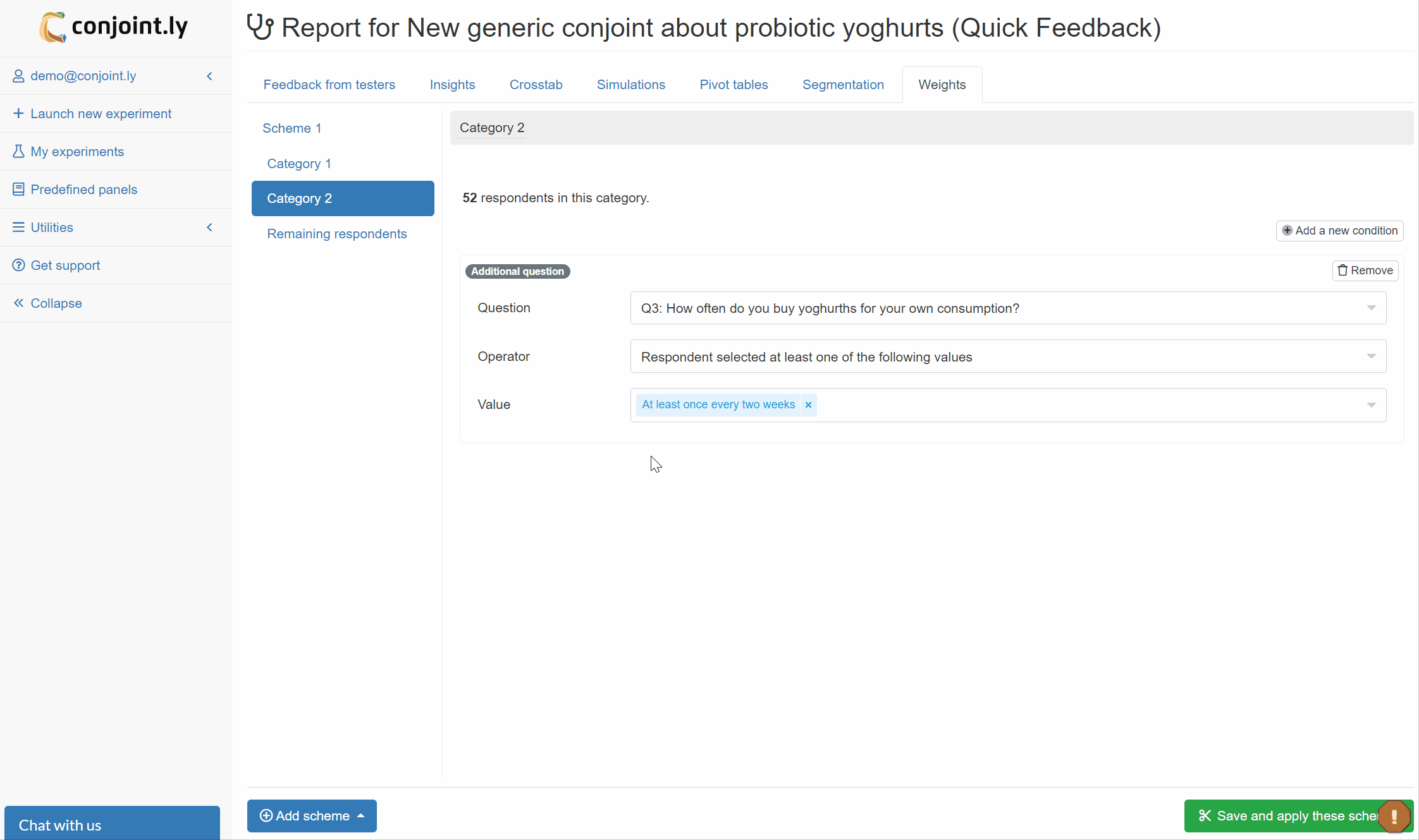Remove the Additional question condition
The height and width of the screenshot is (840, 1419).
(x=1365, y=271)
